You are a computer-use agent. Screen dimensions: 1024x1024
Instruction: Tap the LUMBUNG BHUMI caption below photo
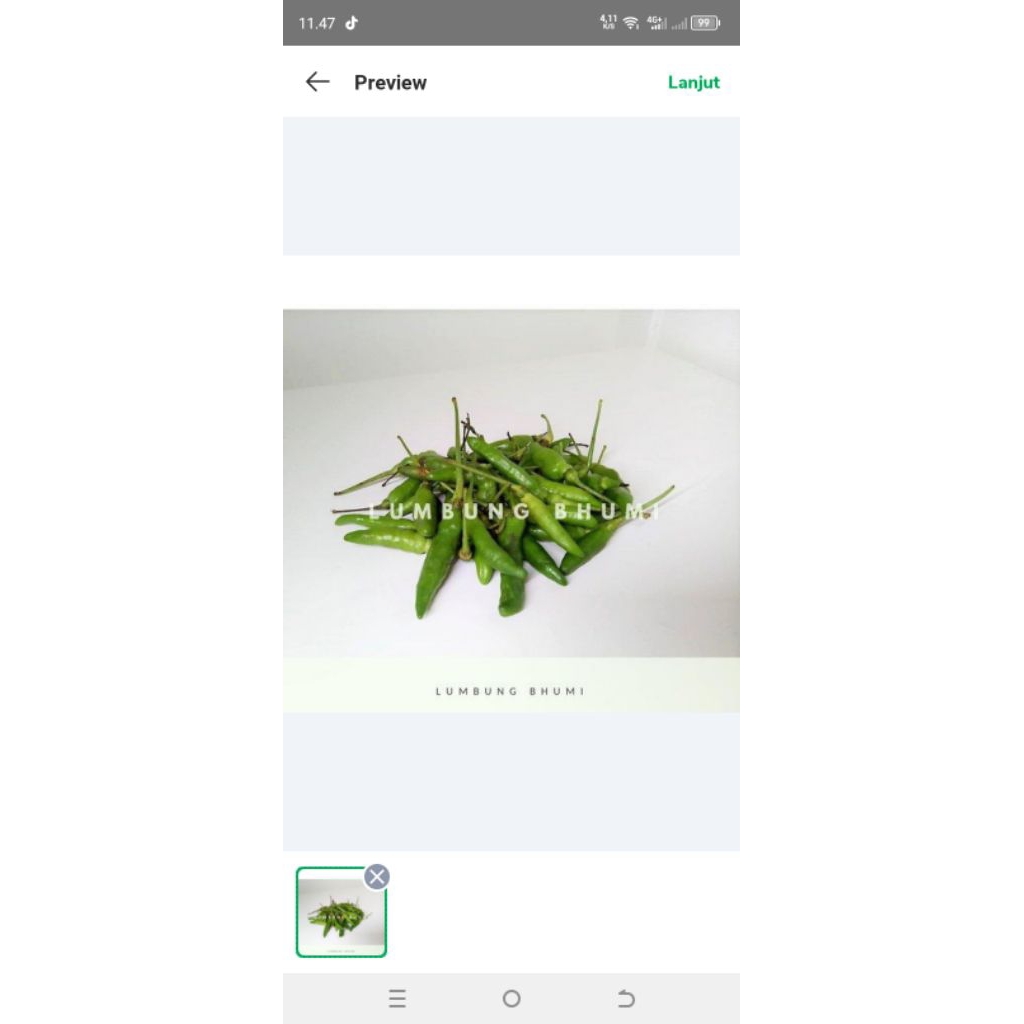[510, 691]
